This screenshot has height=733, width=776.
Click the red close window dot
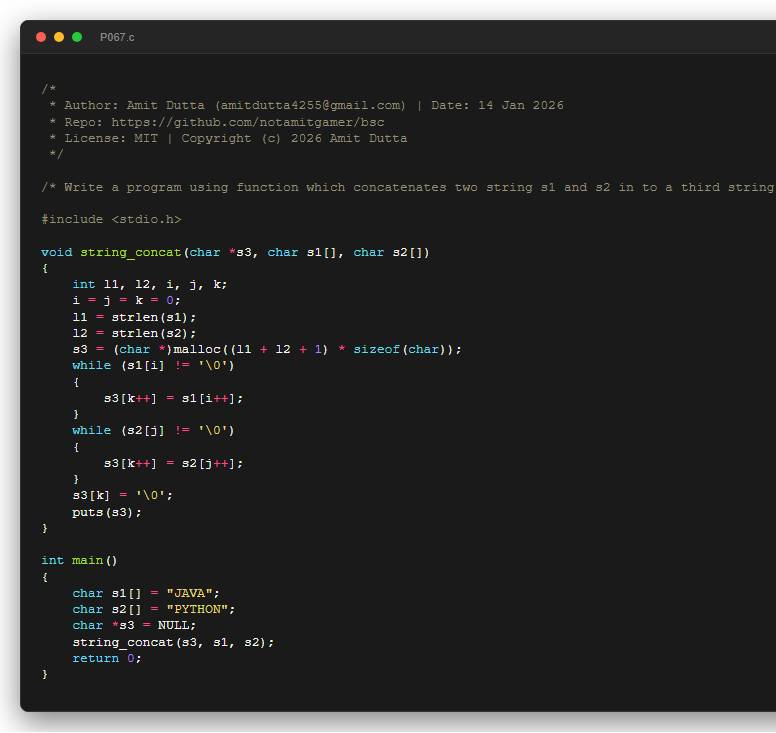click(41, 37)
